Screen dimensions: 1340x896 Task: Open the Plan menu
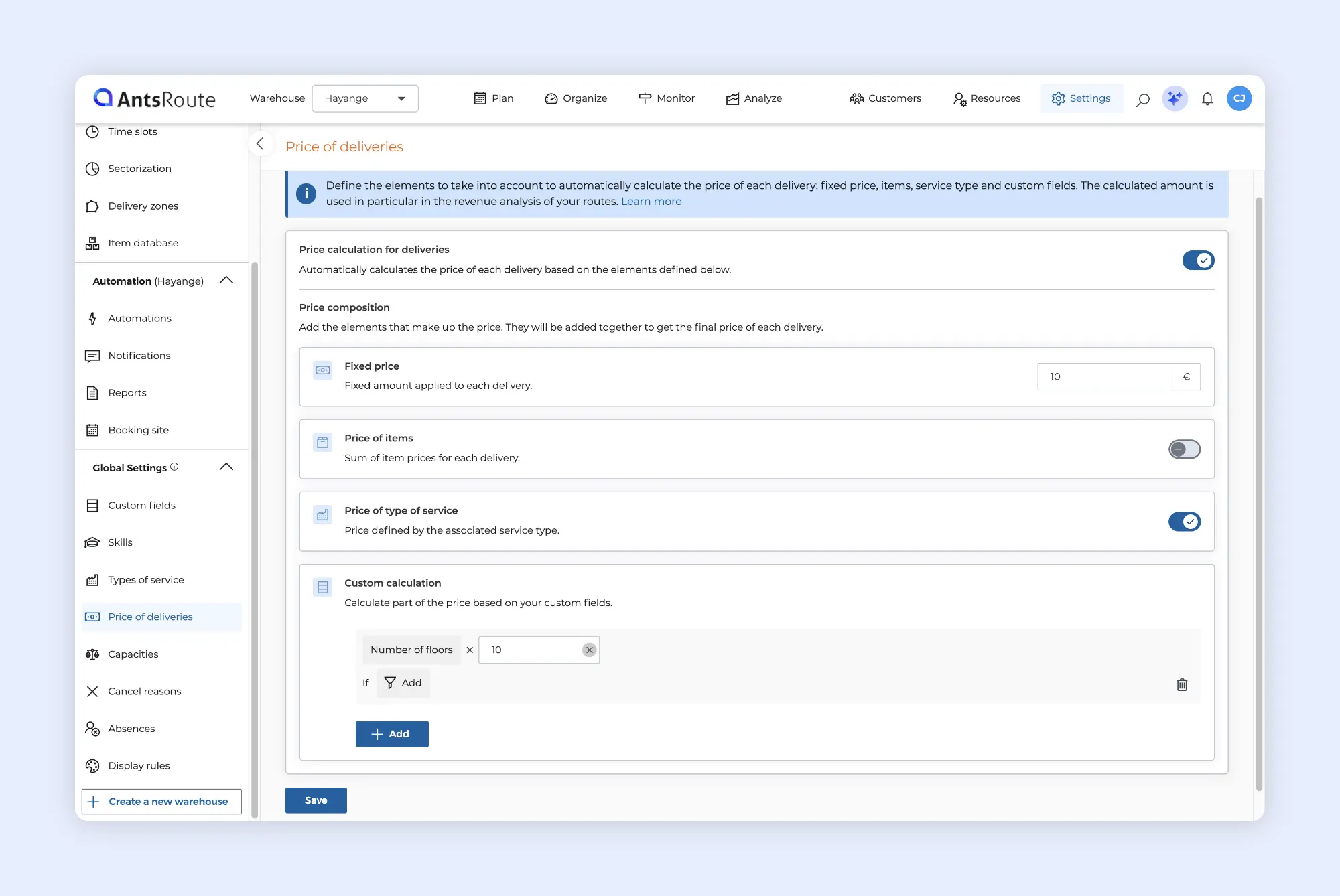(494, 98)
